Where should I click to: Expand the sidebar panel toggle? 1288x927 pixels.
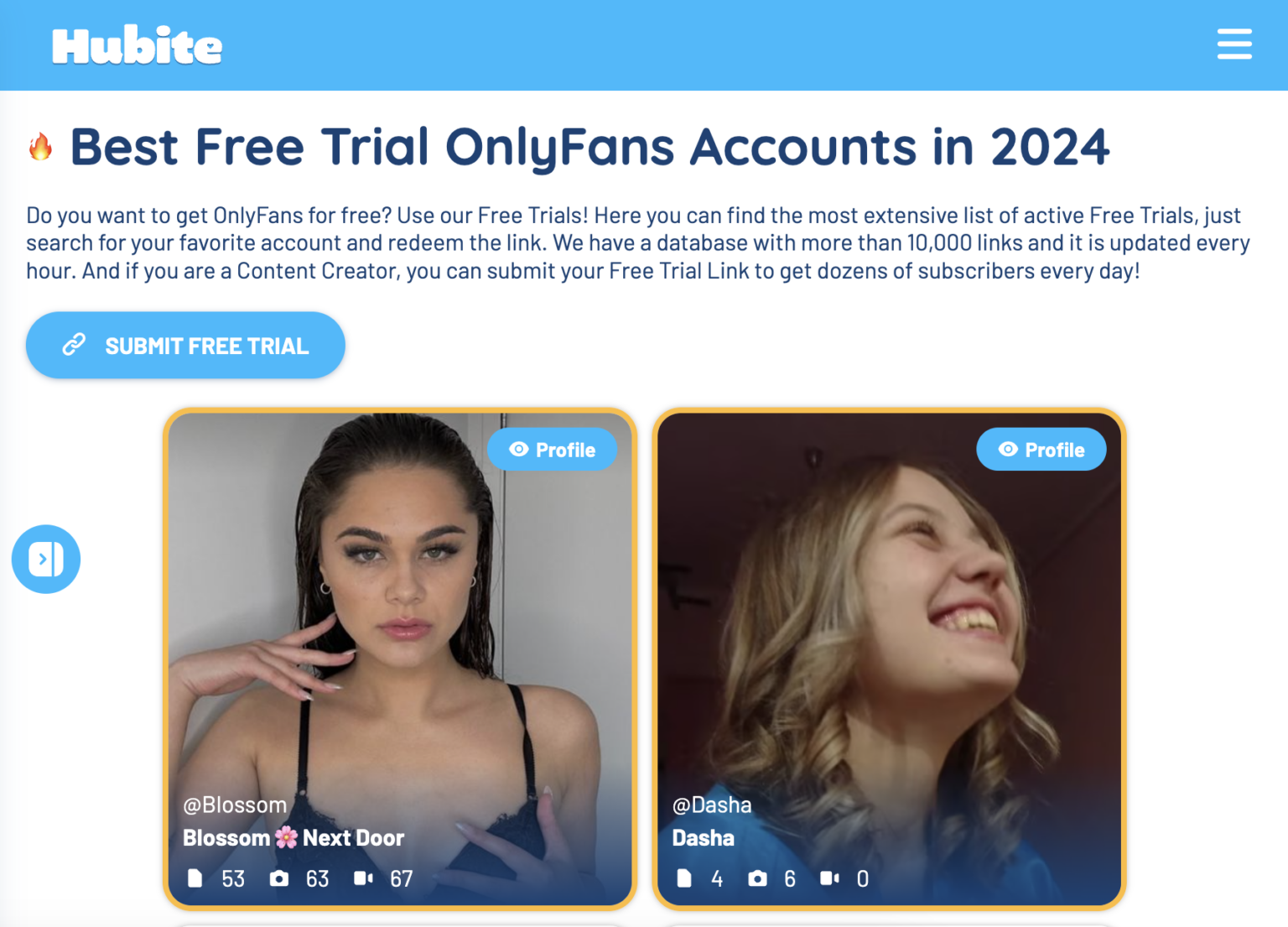point(46,559)
